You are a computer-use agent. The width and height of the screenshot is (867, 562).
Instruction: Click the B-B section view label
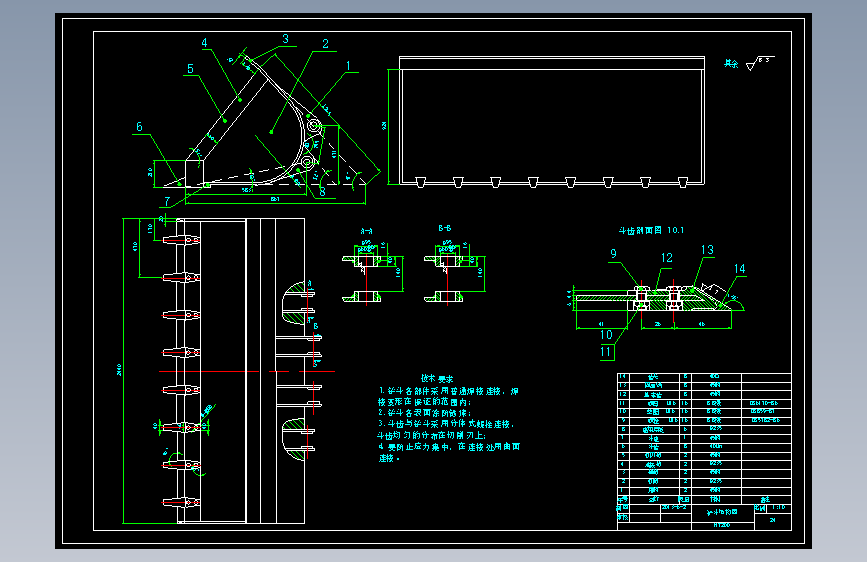[445, 228]
